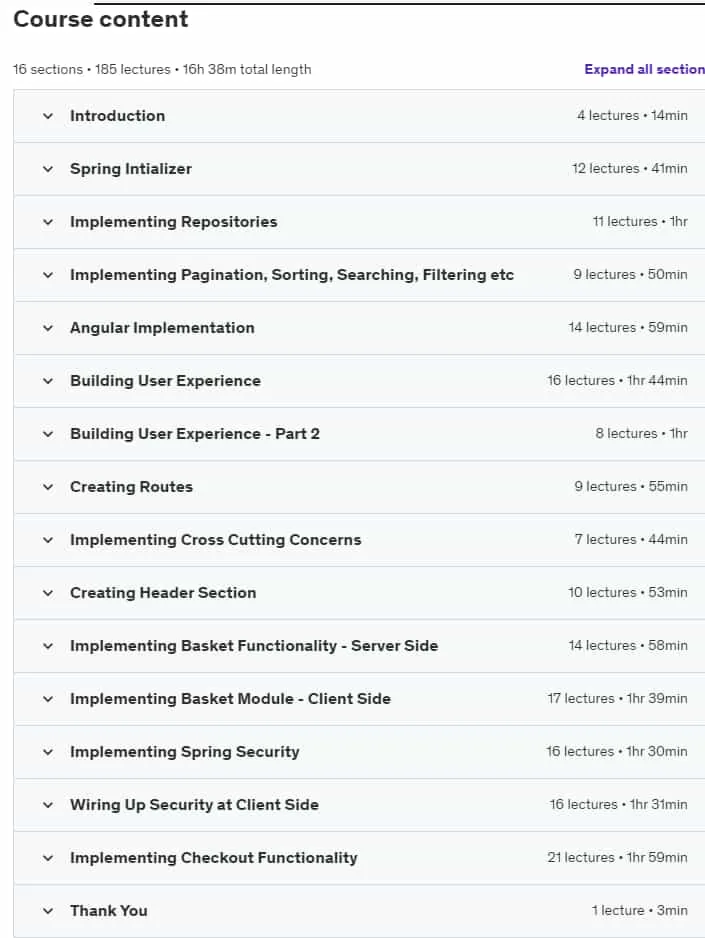
Task: Click chevron beside Building User Experience - Part 2
Action: [x=48, y=434]
